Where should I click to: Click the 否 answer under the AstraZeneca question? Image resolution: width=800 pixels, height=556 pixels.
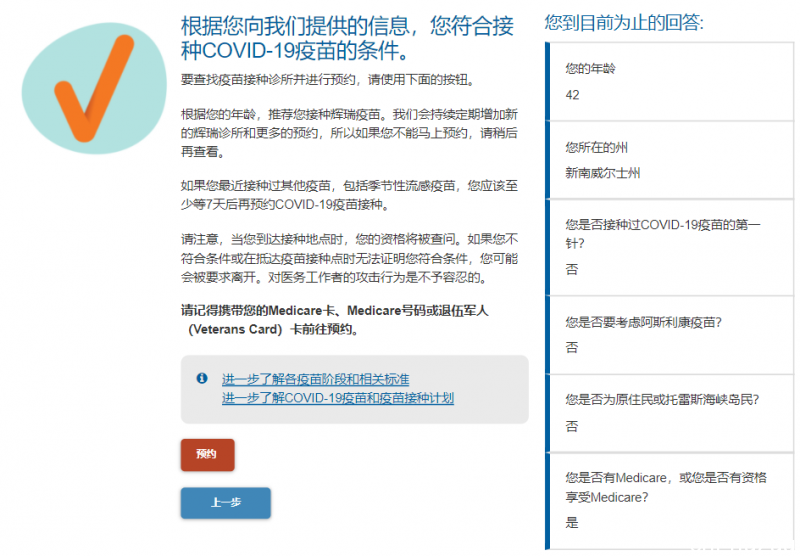pos(572,348)
